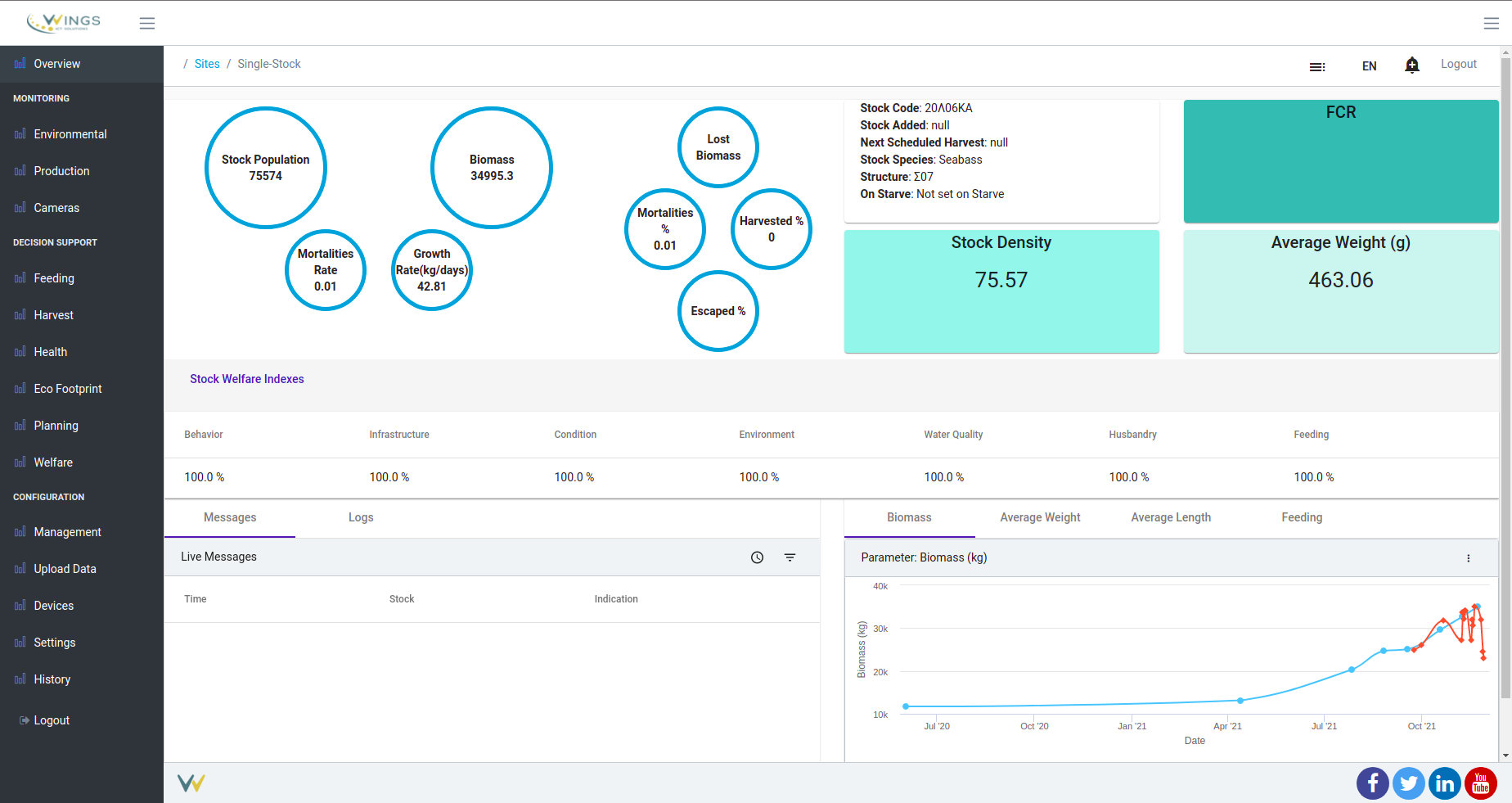Open Eco Footprint page
This screenshot has height=803, width=1512.
[82, 389]
